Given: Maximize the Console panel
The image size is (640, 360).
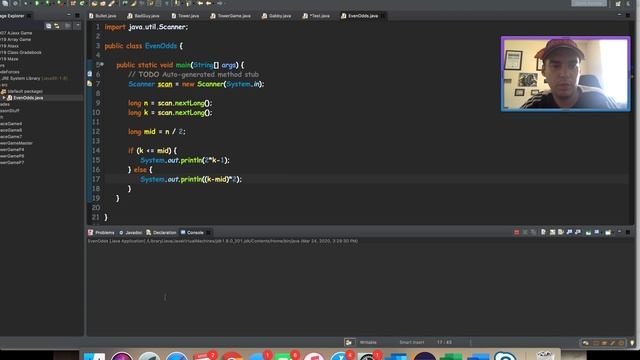Looking at the screenshot, I should [628, 232].
